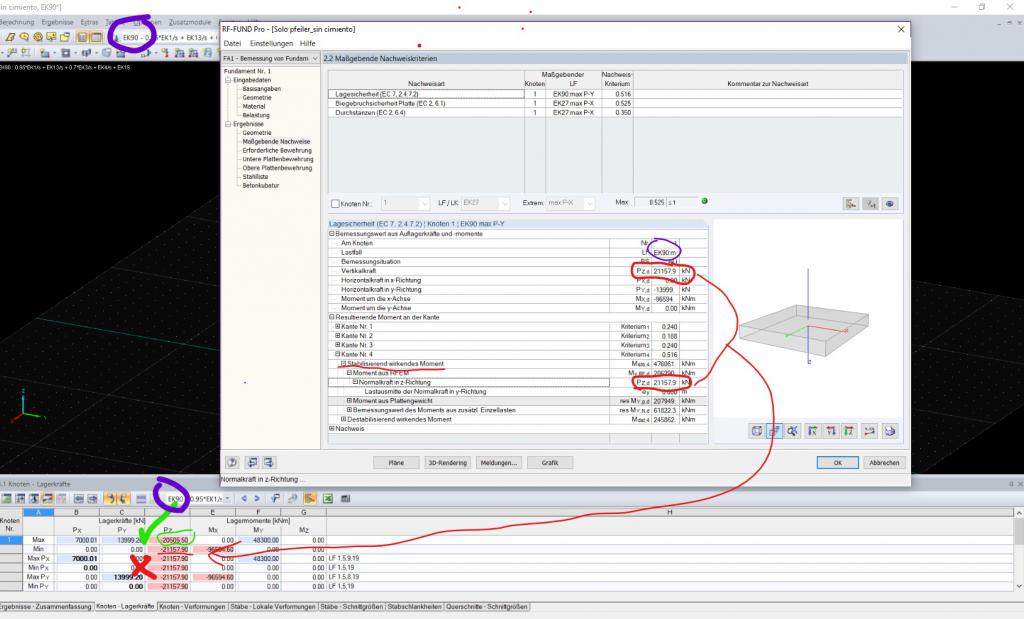Switch to Ergebnisse - Zusammenfassung tab
Viewport: 1024px width, 619px height.
click(x=46, y=607)
